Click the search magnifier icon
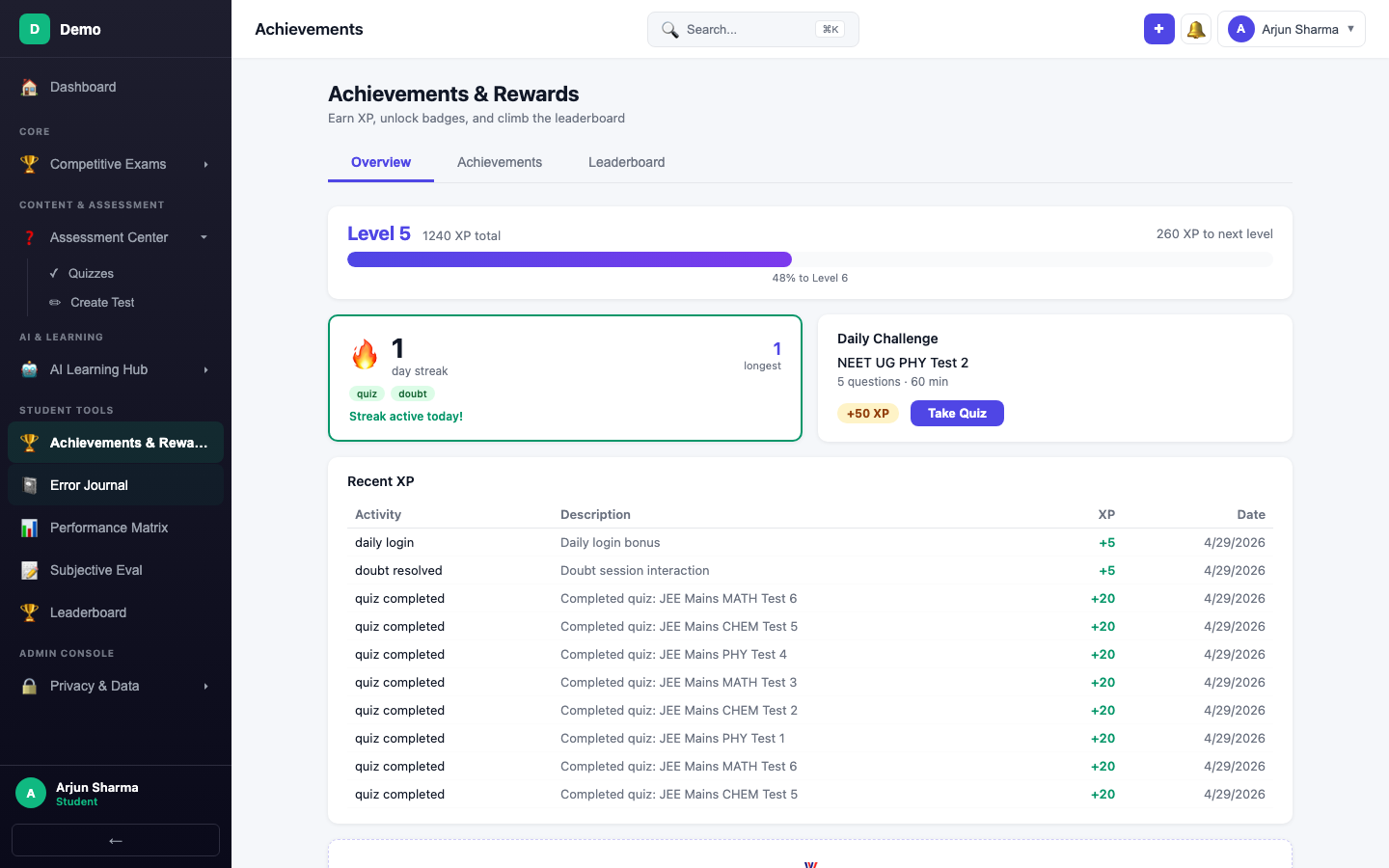The image size is (1389, 868). click(669, 30)
